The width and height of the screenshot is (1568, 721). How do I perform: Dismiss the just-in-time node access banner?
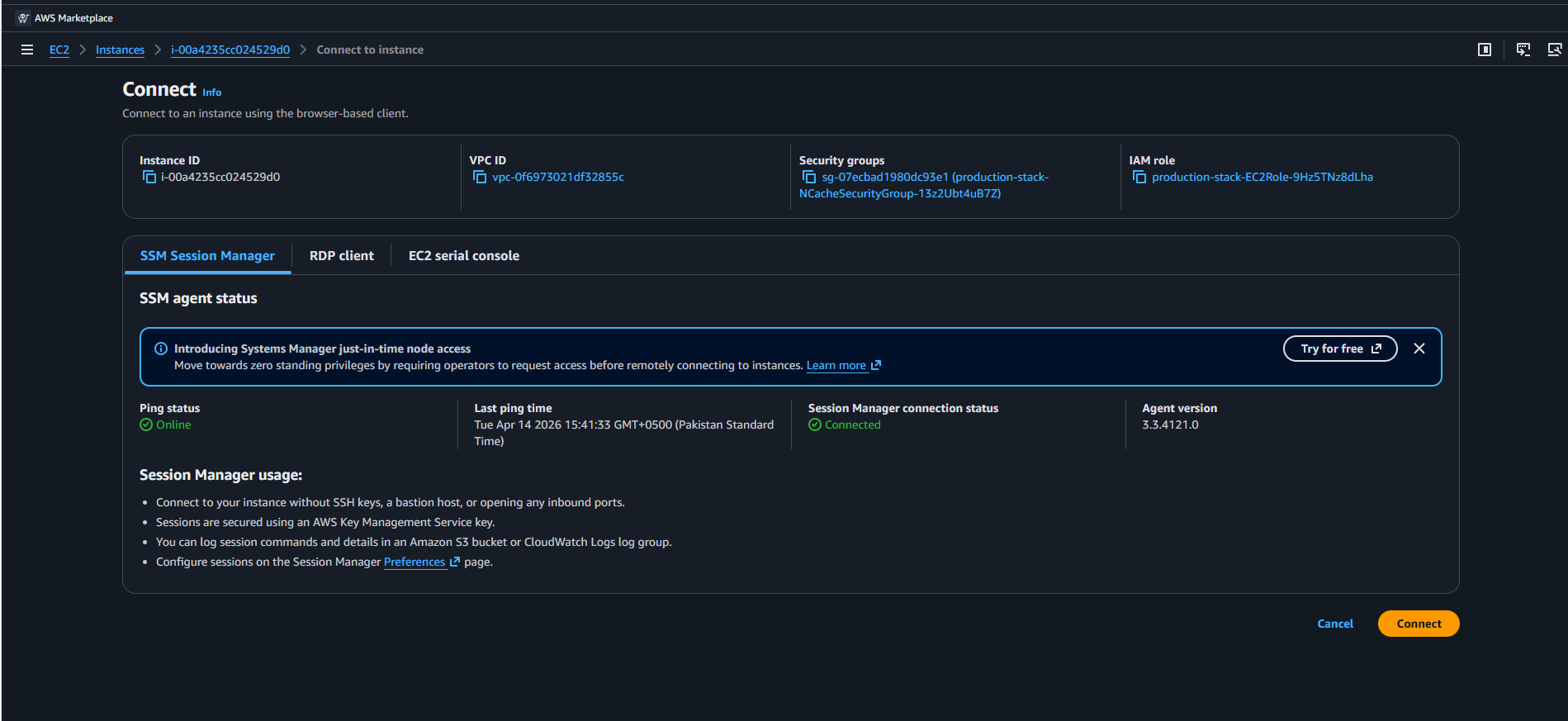click(1419, 349)
